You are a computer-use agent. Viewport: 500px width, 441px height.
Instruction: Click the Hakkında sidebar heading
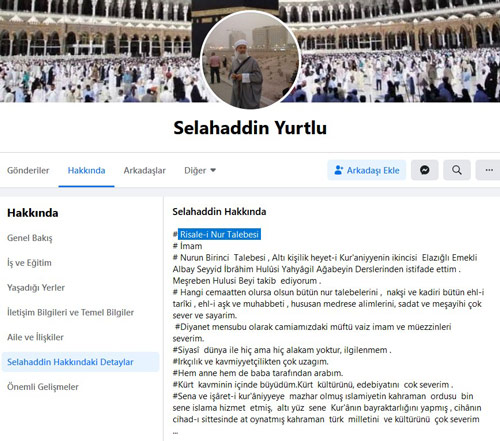33,213
